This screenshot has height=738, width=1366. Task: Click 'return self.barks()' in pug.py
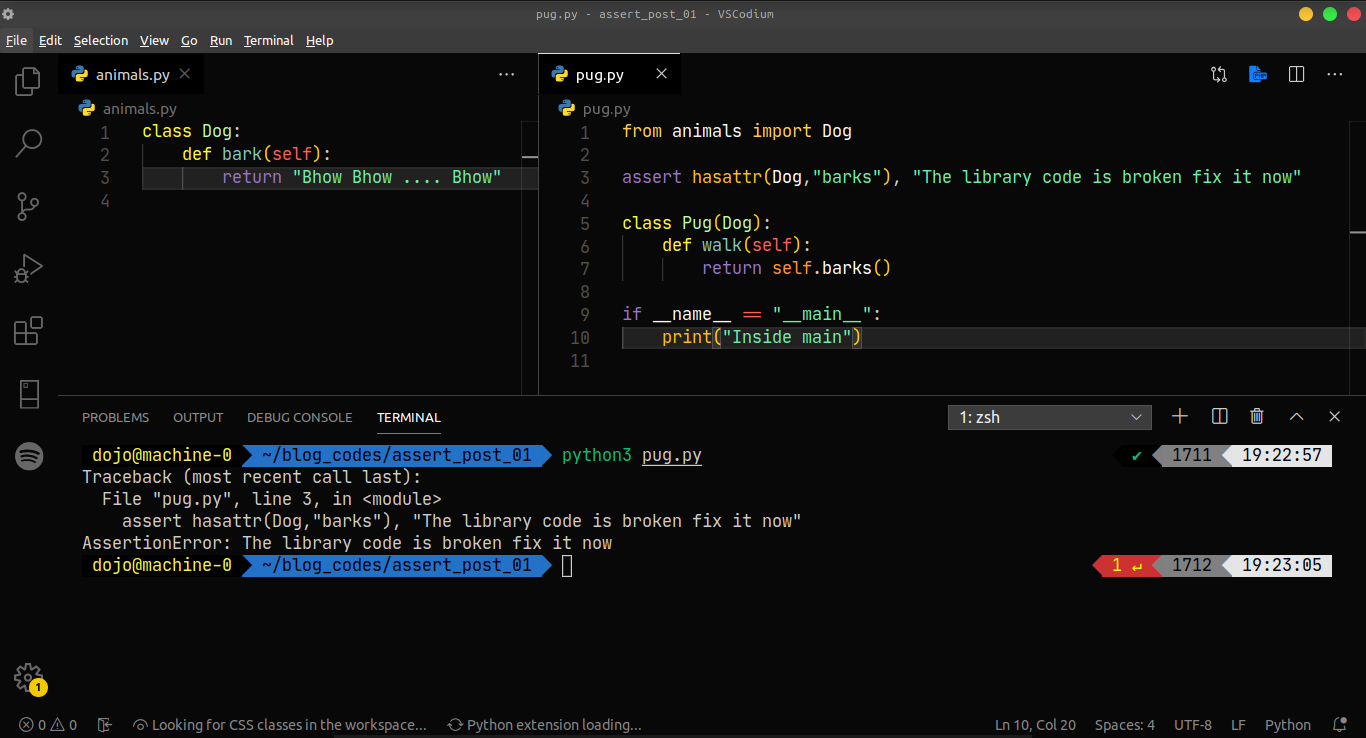pyautogui.click(x=796, y=268)
